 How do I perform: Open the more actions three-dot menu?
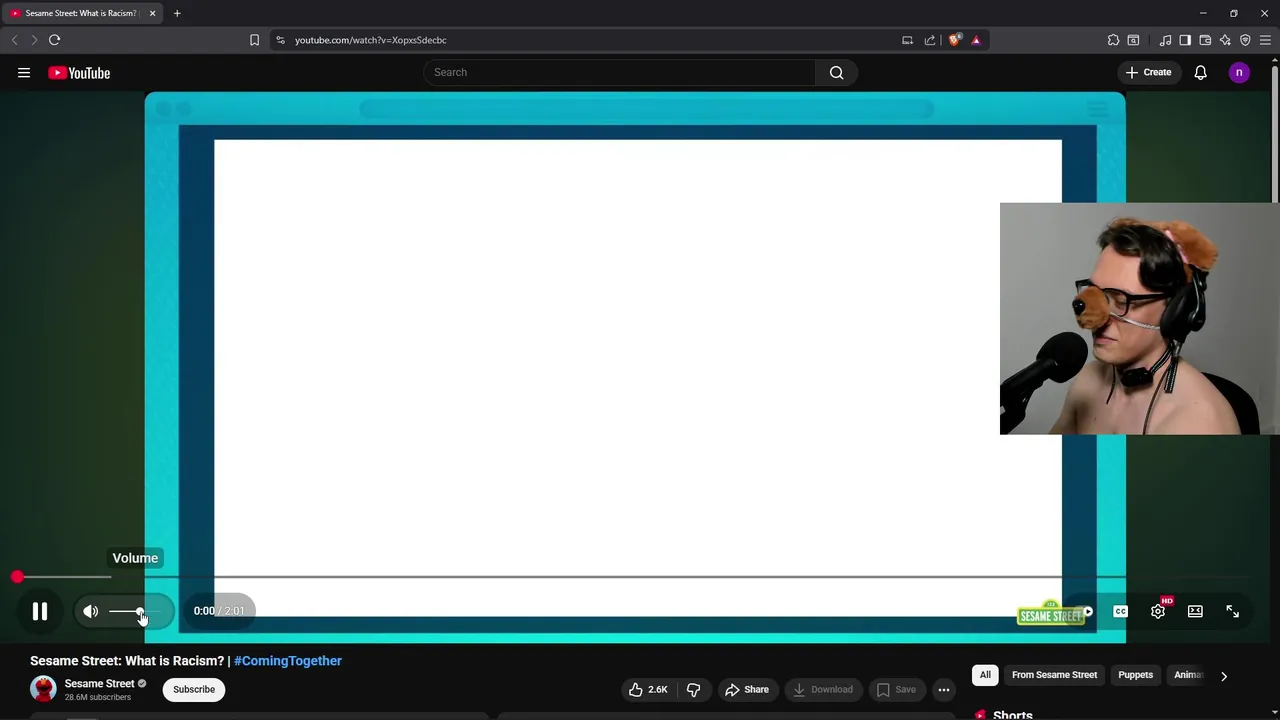[944, 689]
